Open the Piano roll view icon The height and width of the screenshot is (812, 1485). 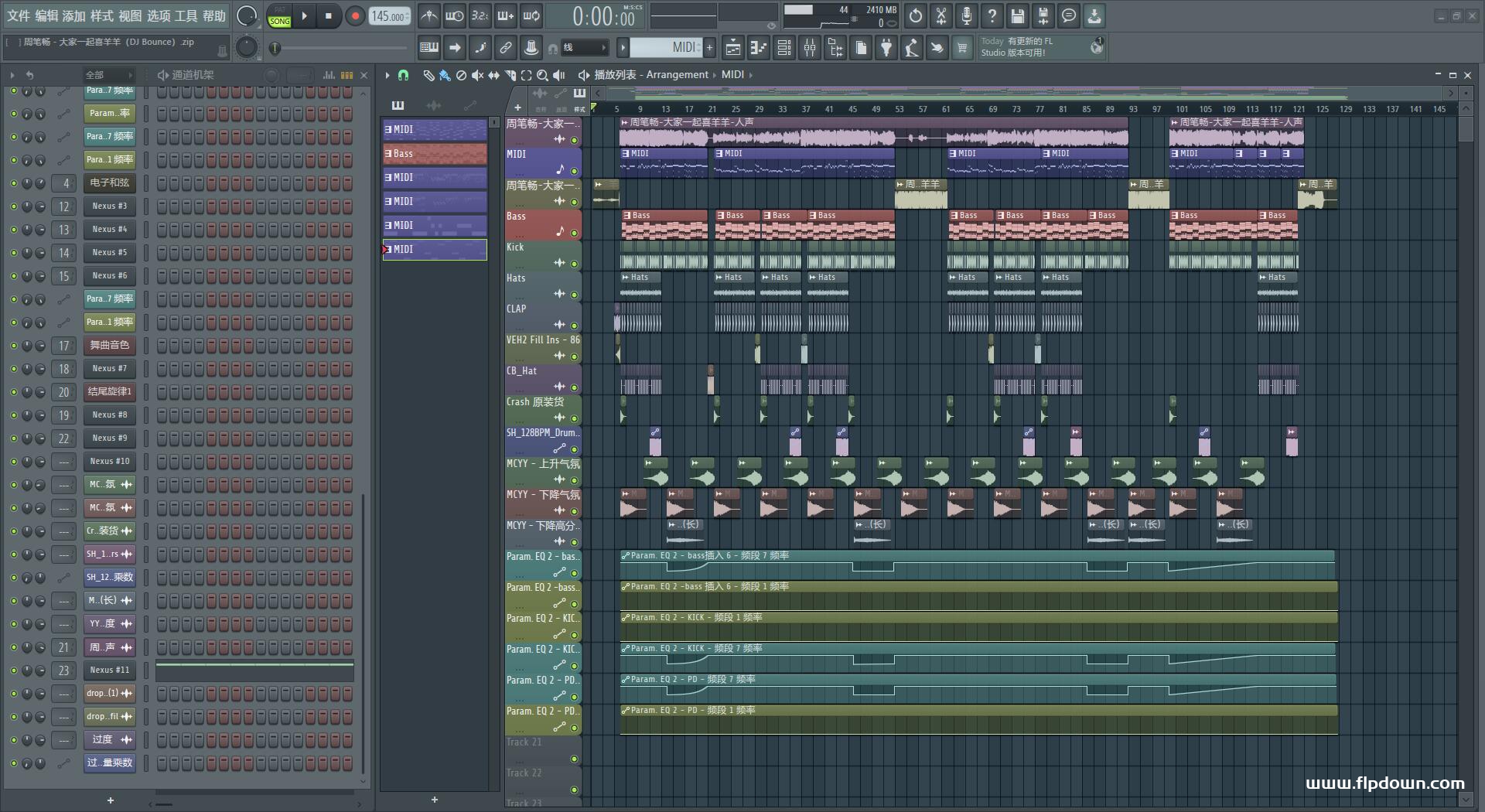click(758, 48)
